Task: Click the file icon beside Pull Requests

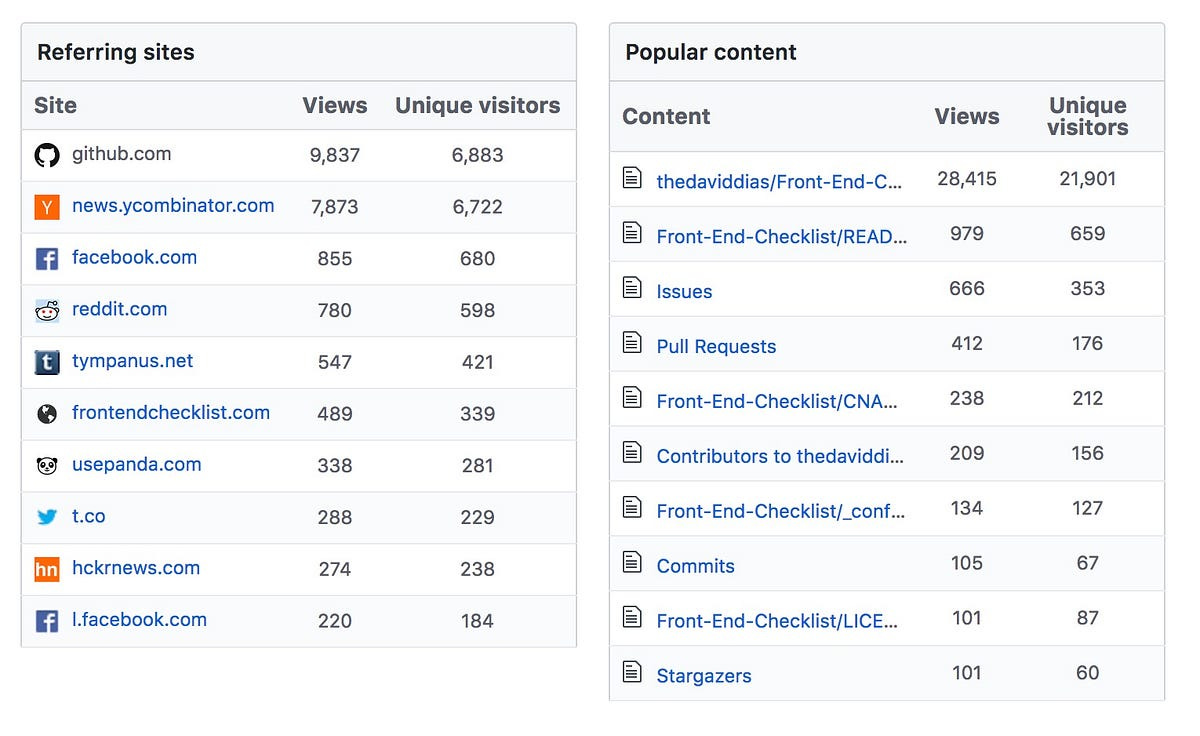Action: click(632, 343)
